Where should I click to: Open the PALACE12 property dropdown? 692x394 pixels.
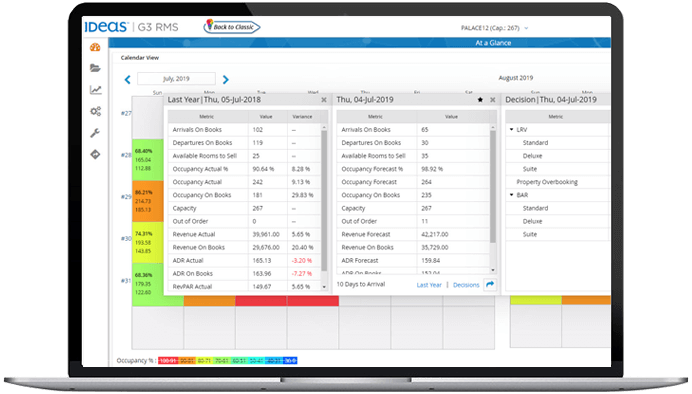tap(494, 28)
